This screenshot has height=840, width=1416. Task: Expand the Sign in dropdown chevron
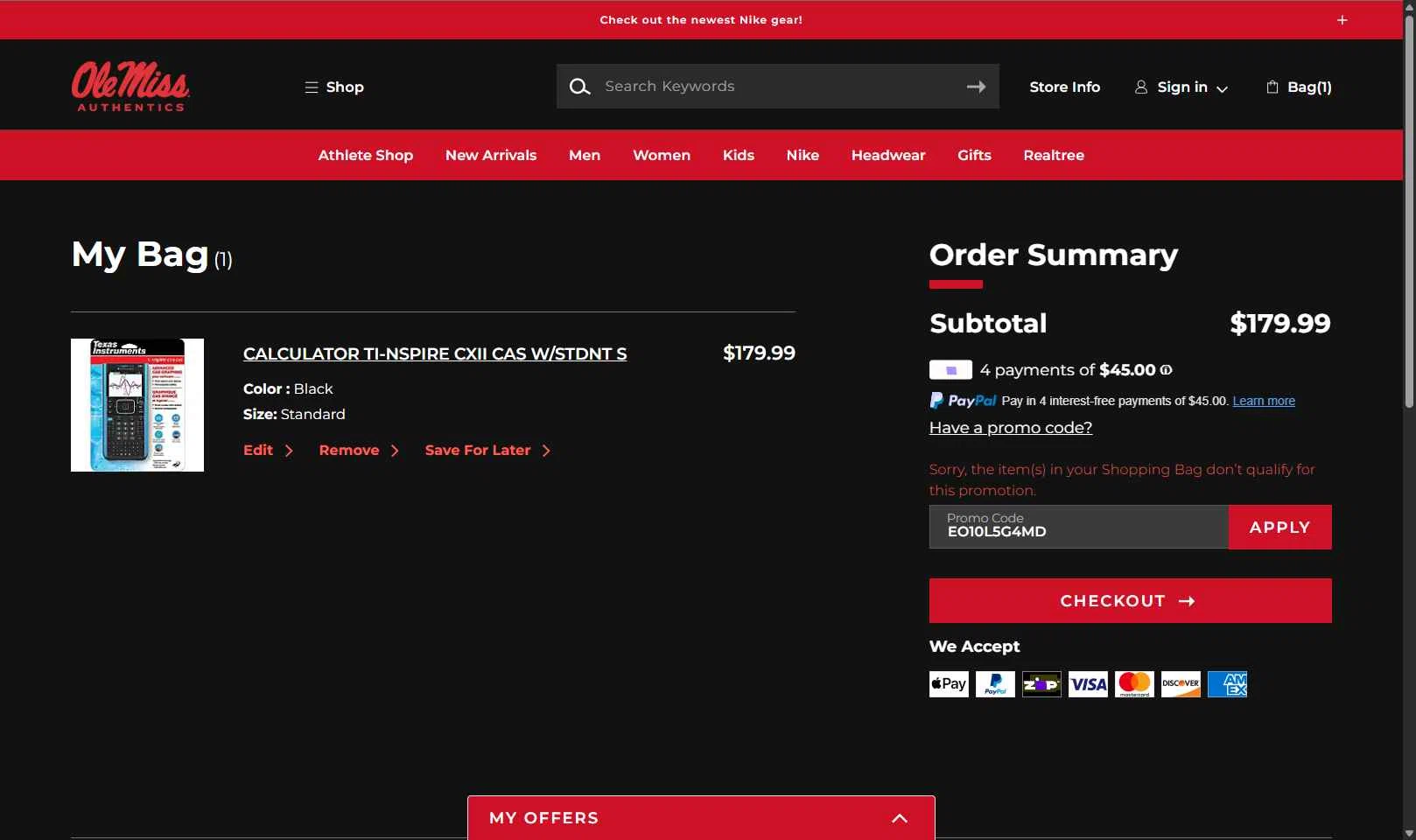1223,88
